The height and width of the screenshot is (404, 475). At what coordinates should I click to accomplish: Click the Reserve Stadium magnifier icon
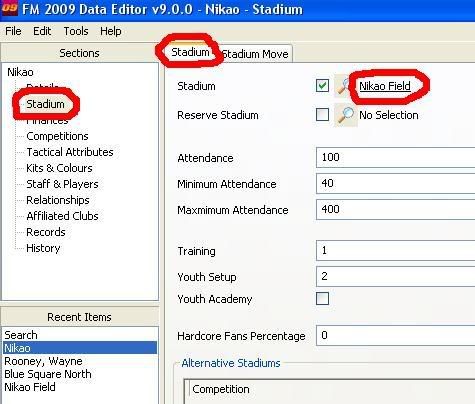(x=346, y=115)
